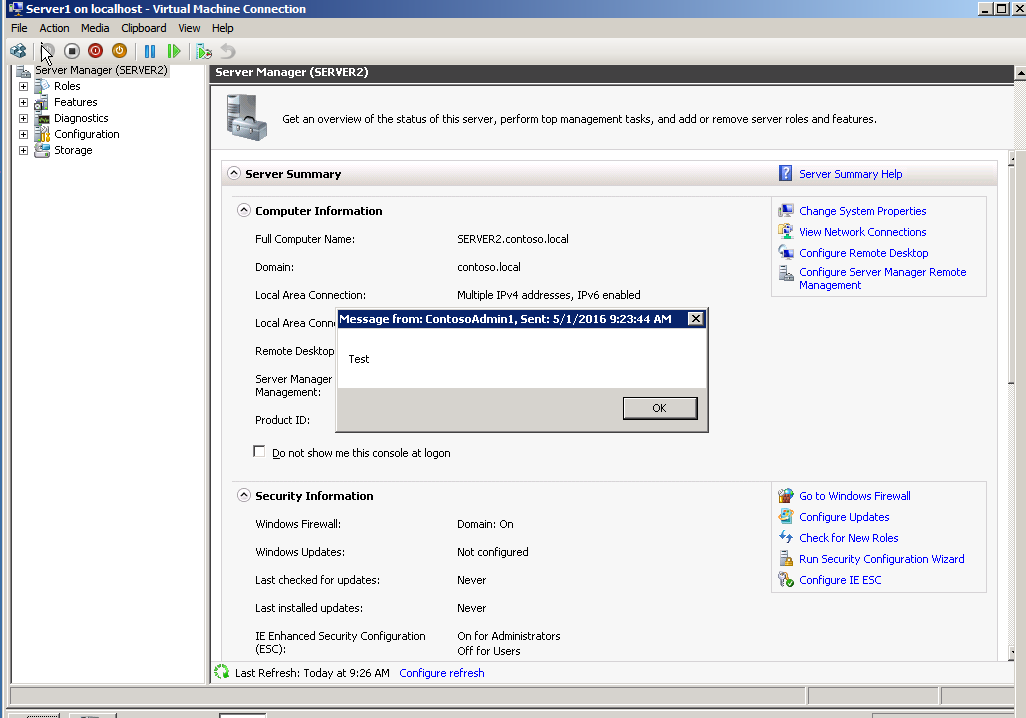
Task: Open Configure IE ESC link
Action: point(840,580)
